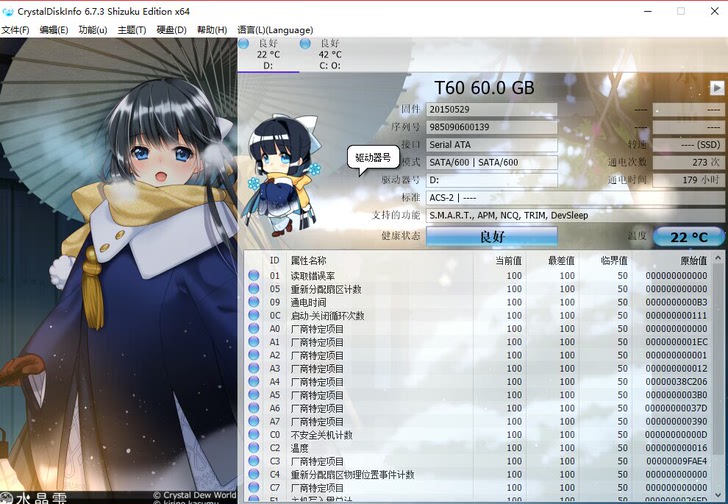The height and width of the screenshot is (504, 728).
Task: Click the ACS-2 standard field
Action: [x=575, y=198]
